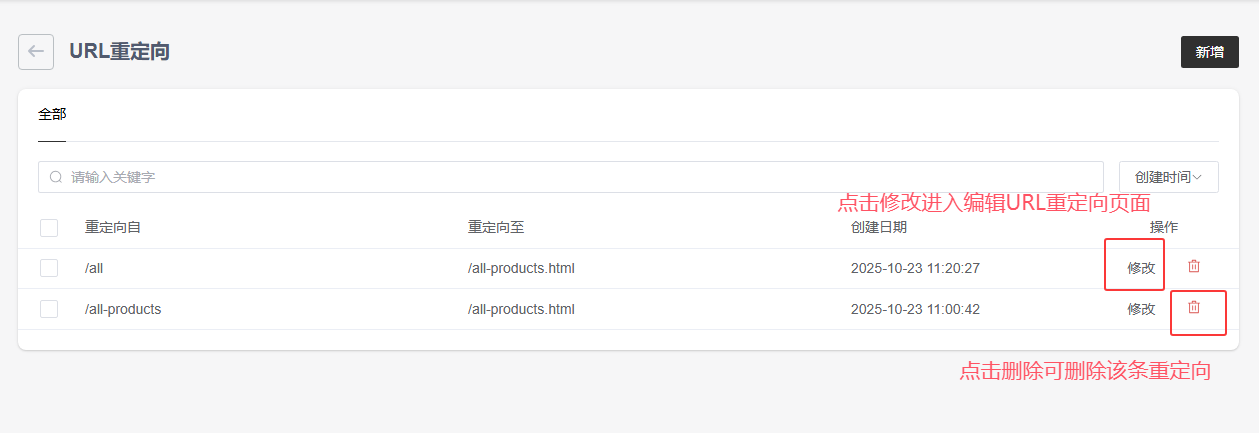
Task: Switch to the 全部 tab
Action: [x=52, y=114]
